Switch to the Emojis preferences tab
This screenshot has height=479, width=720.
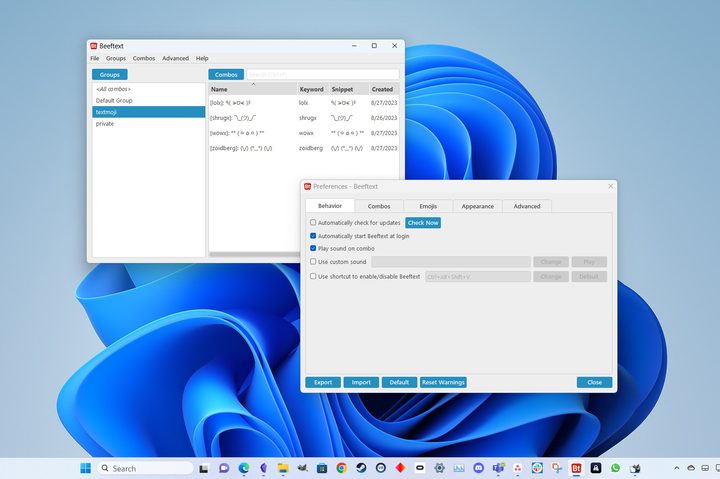[x=428, y=206]
